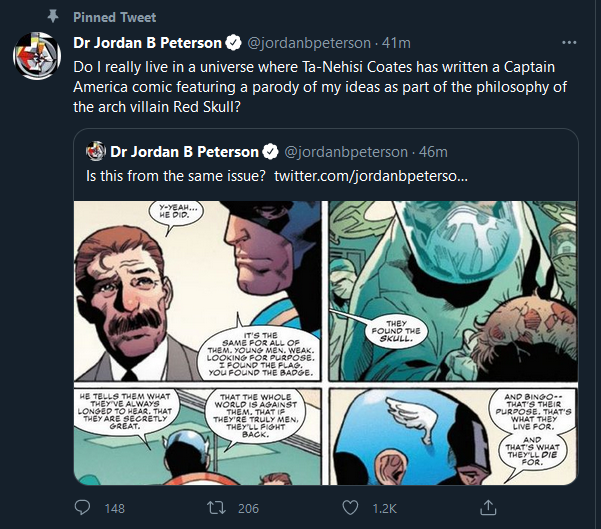Open the three-dot more options menu
Viewport: 601px width, 529px height.
pos(569,43)
